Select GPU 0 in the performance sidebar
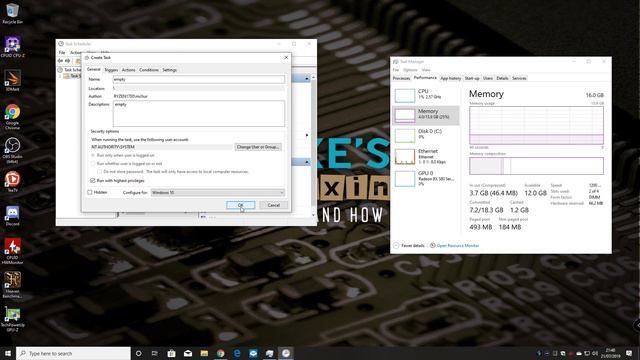The image size is (640, 360). tap(426, 178)
